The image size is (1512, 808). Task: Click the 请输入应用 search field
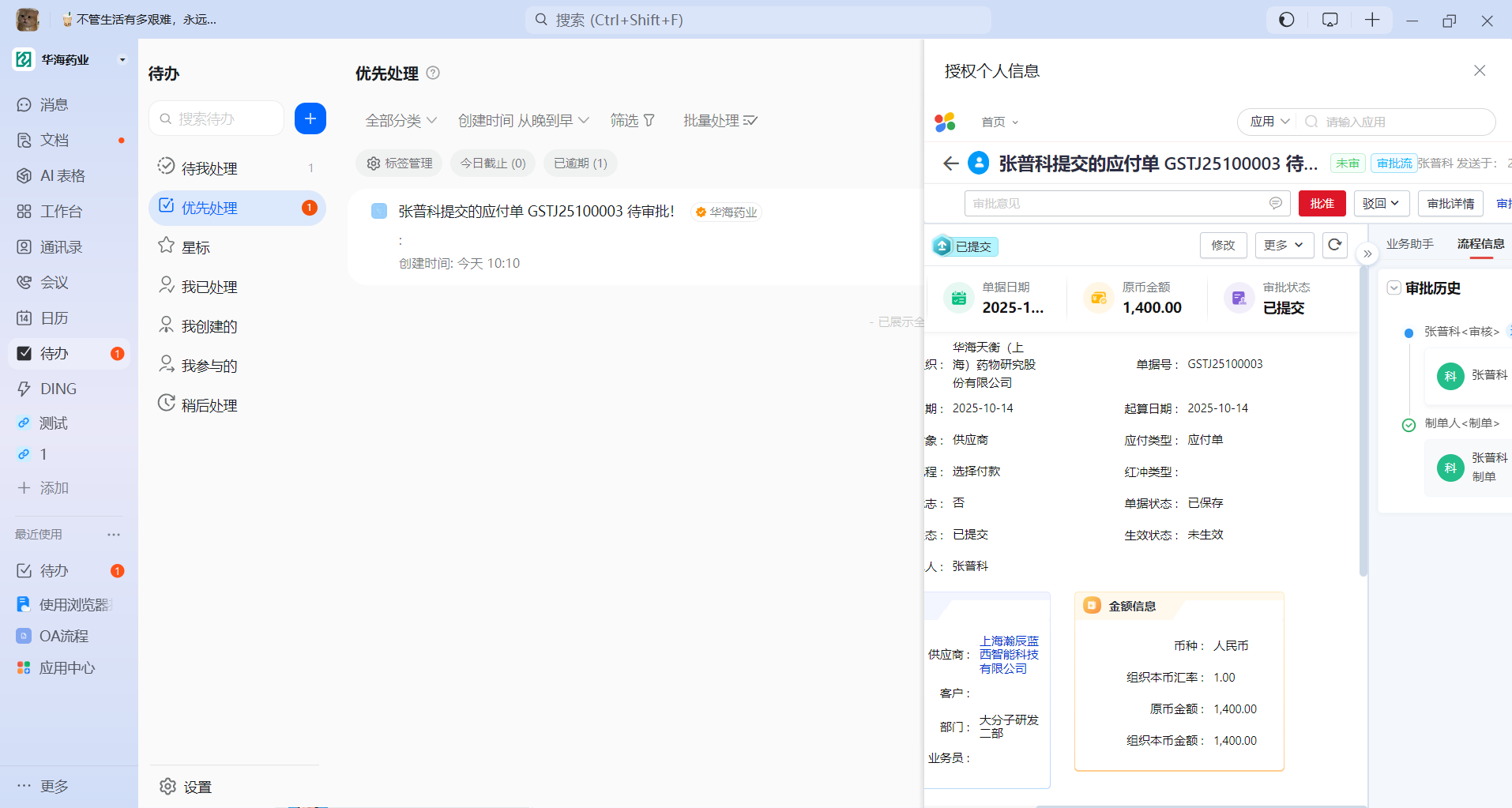coord(1396,122)
